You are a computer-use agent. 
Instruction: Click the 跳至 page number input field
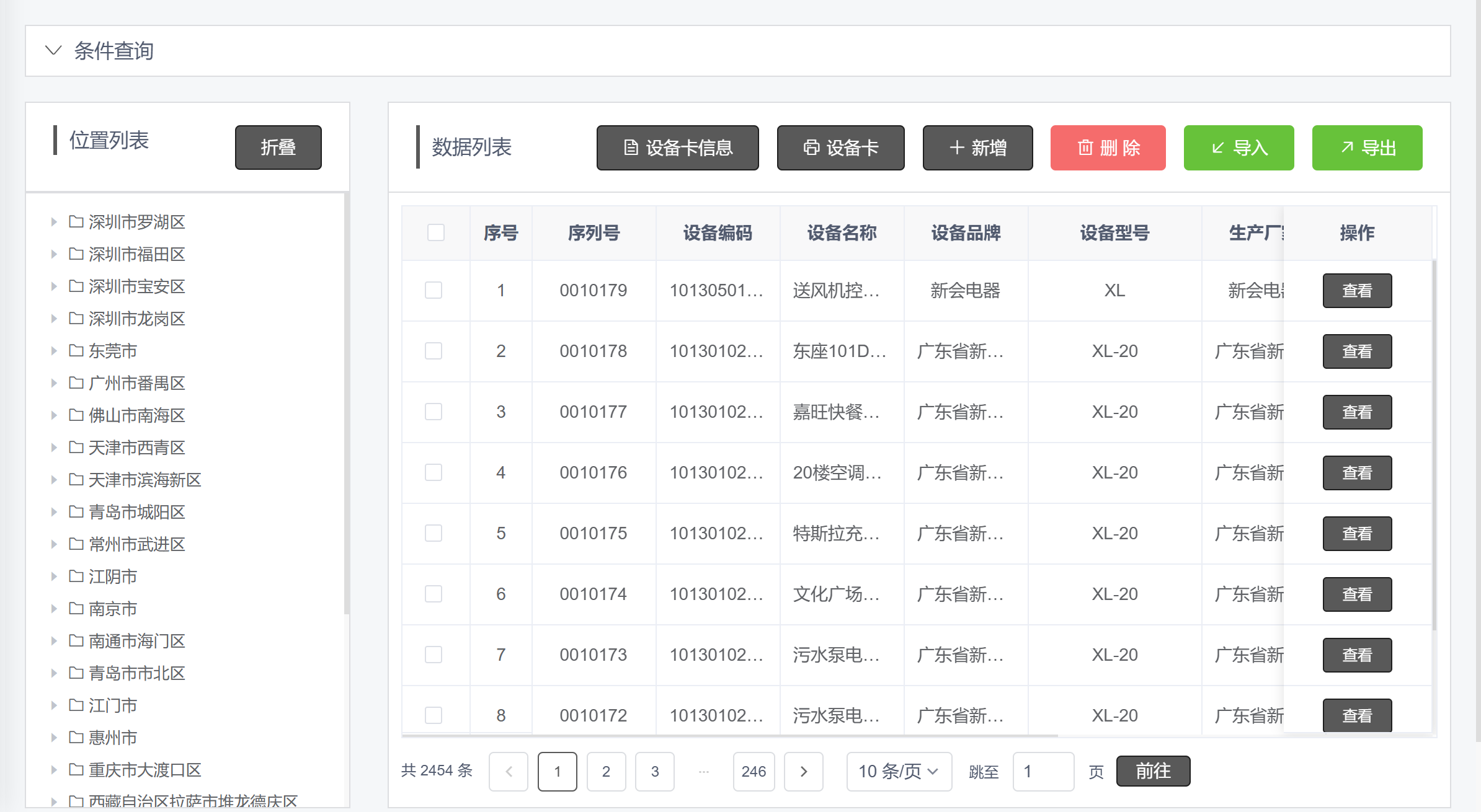coord(1043,771)
